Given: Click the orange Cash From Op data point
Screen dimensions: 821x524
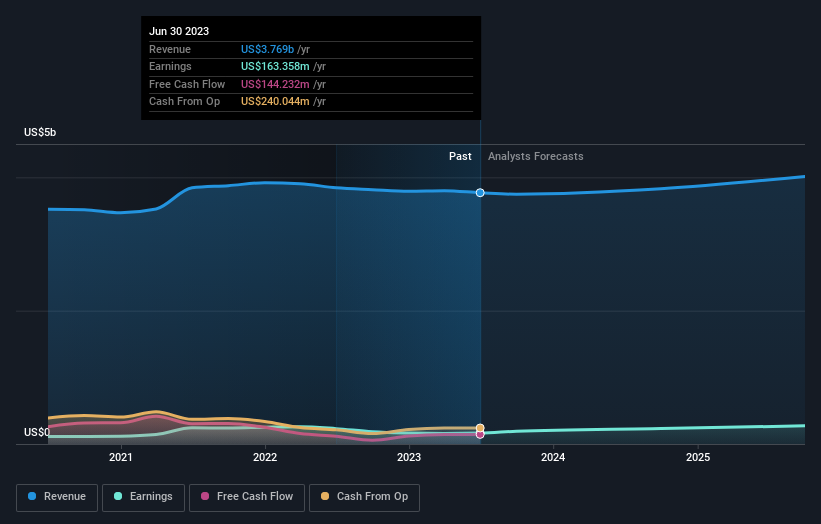Looking at the screenshot, I should coord(480,428).
